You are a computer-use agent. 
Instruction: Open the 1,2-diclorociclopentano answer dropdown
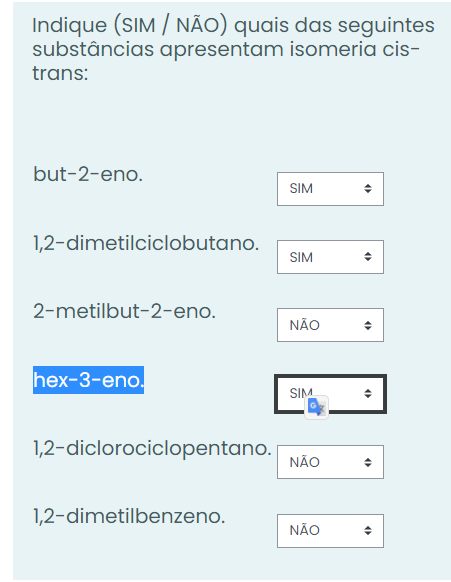pyautogui.click(x=330, y=462)
